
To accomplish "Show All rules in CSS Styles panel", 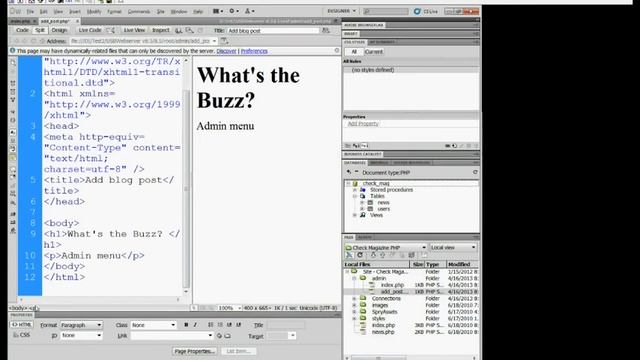I will (354, 52).
